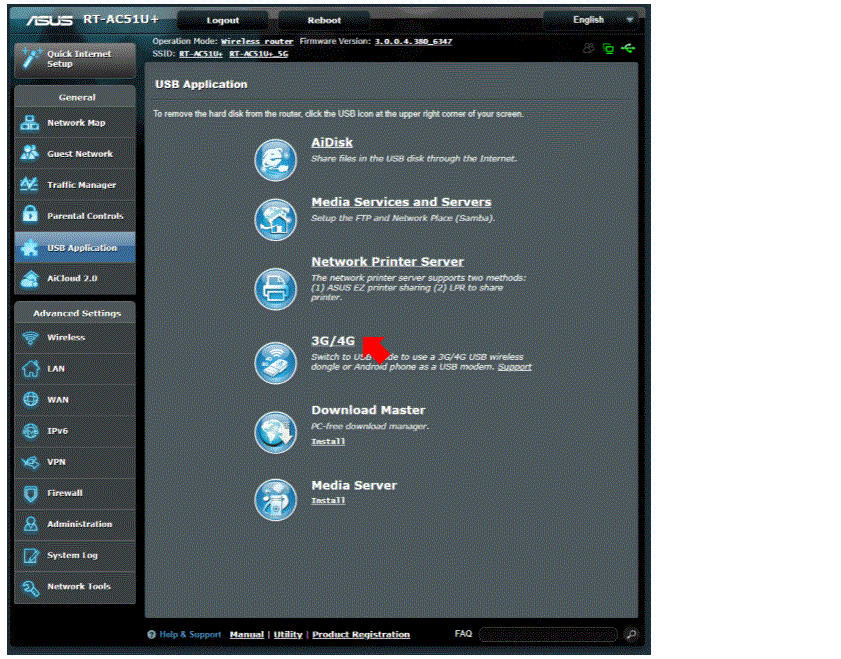Image resolution: width=841 pixels, height=659 pixels.
Task: Click the FAQ search magnifier icon
Action: (x=630, y=634)
